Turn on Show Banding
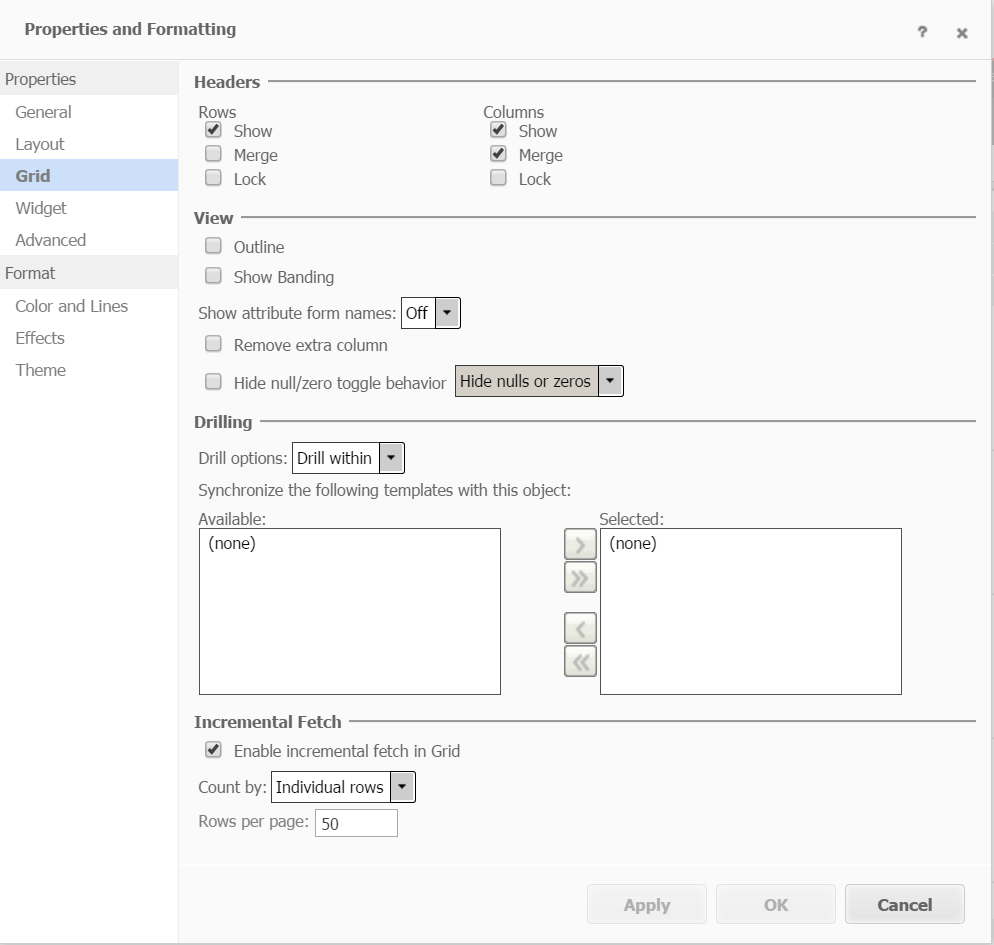This screenshot has width=994, height=945. coord(213,276)
